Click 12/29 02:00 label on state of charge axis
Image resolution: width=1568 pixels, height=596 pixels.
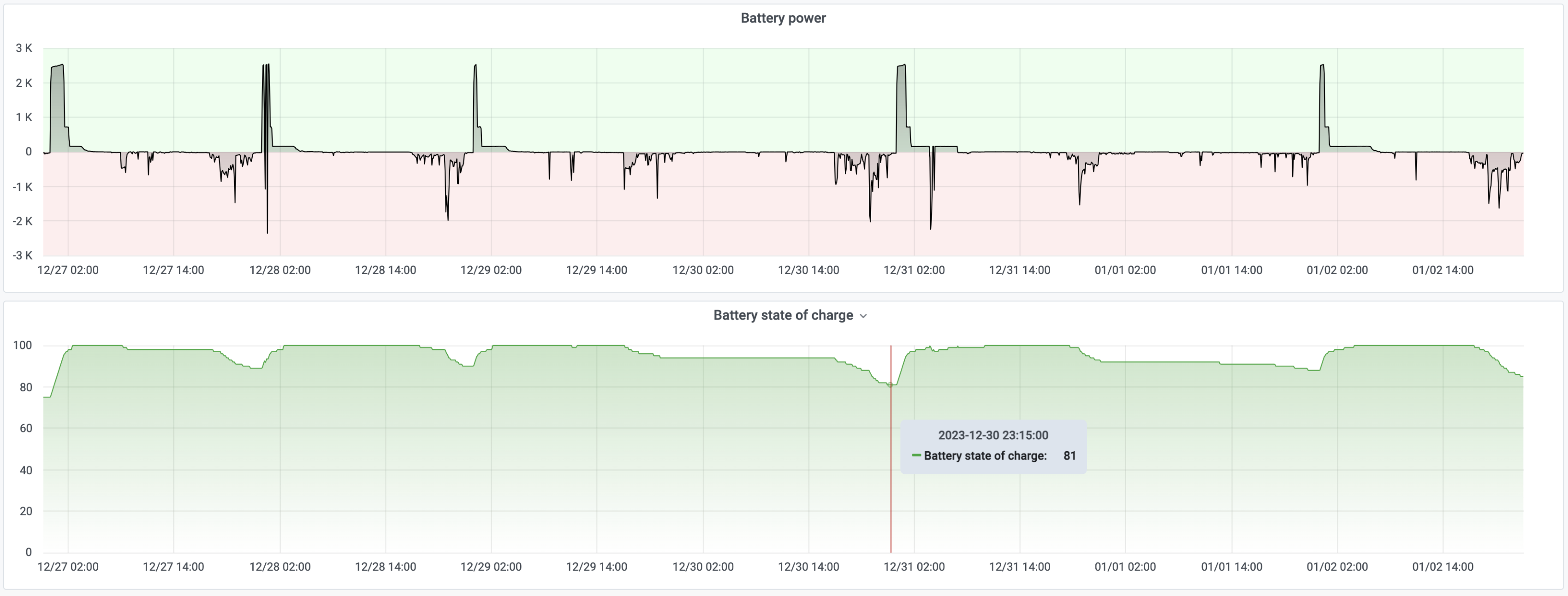491,567
